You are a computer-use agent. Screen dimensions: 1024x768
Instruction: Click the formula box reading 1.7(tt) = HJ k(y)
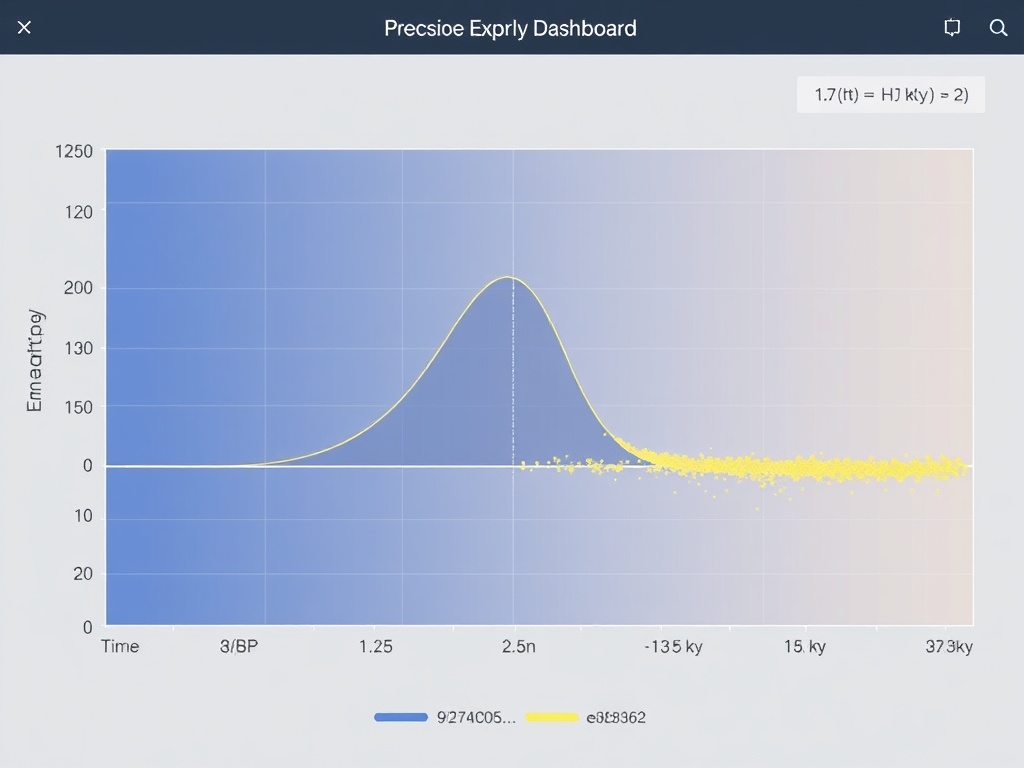(890, 95)
